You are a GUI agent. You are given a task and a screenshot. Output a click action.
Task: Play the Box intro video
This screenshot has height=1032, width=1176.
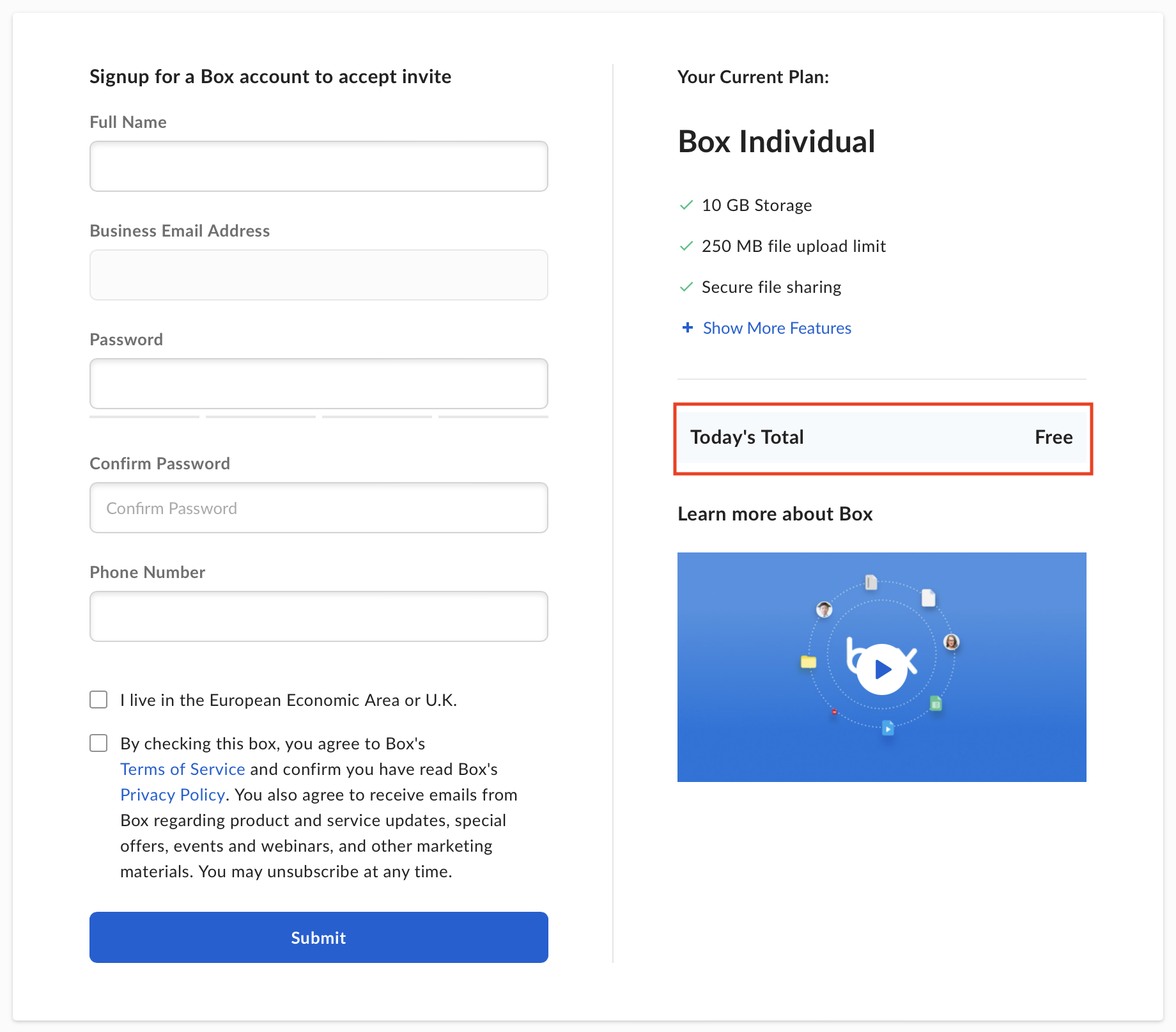click(882, 669)
